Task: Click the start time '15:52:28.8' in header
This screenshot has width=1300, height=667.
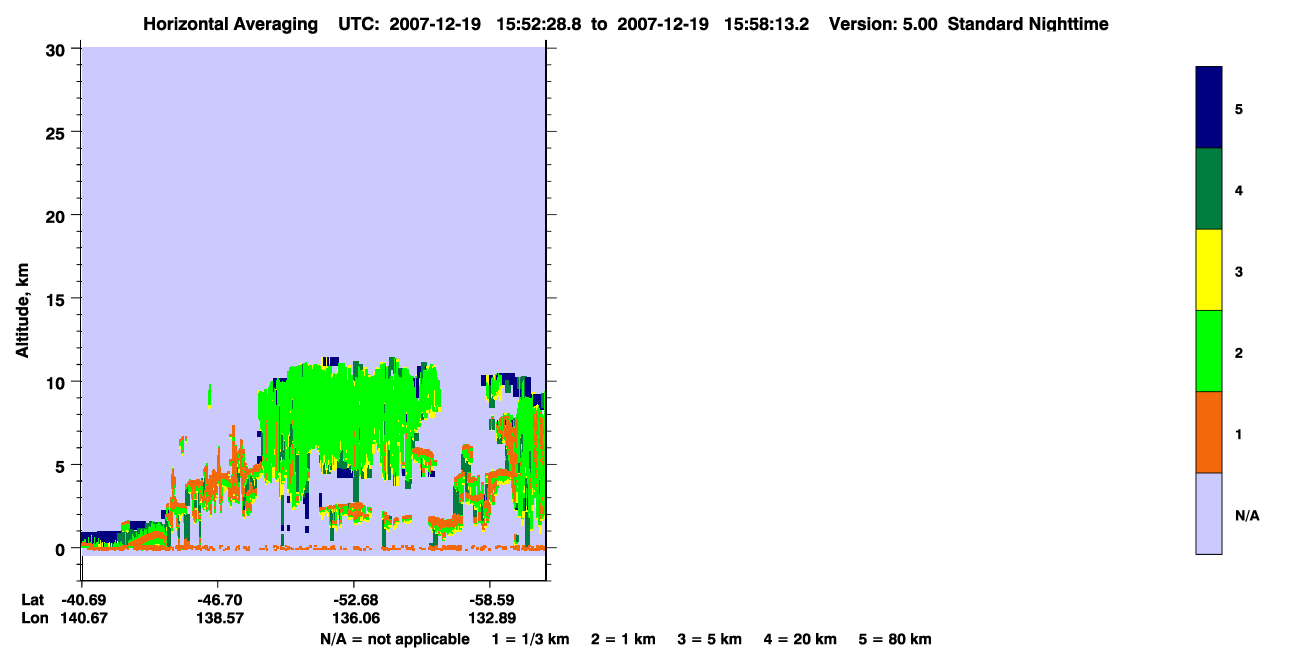Action: (x=541, y=24)
